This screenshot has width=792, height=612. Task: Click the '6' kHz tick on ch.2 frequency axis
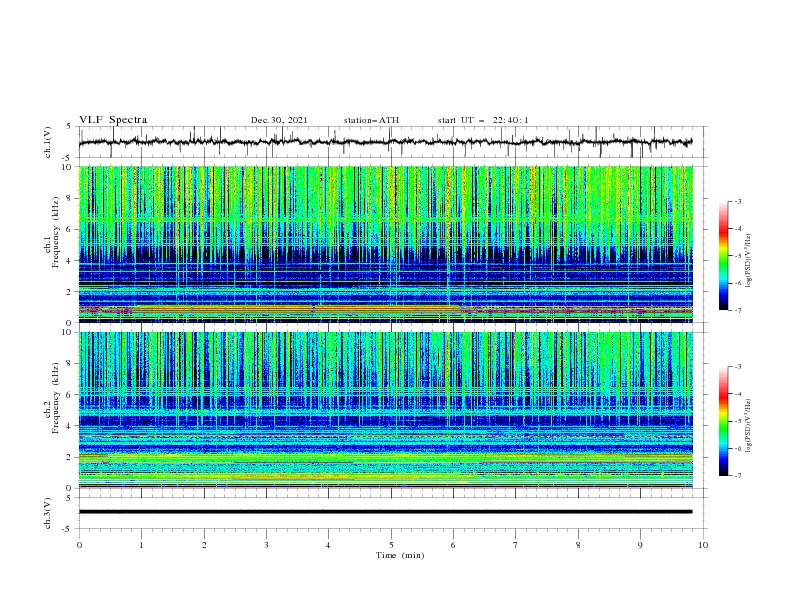tap(71, 395)
